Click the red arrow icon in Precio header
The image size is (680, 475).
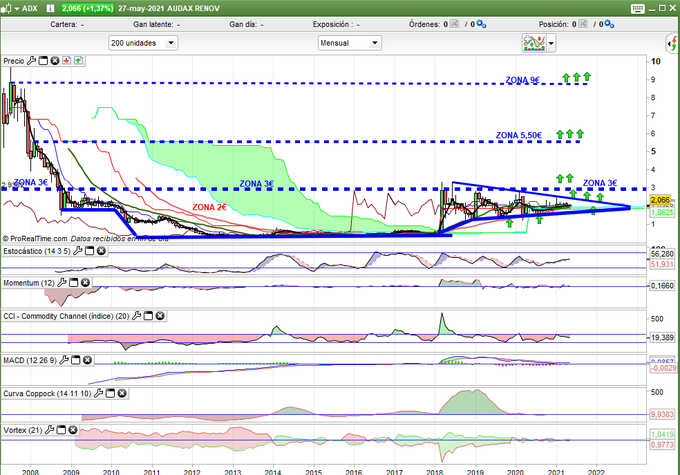[x=66, y=61]
